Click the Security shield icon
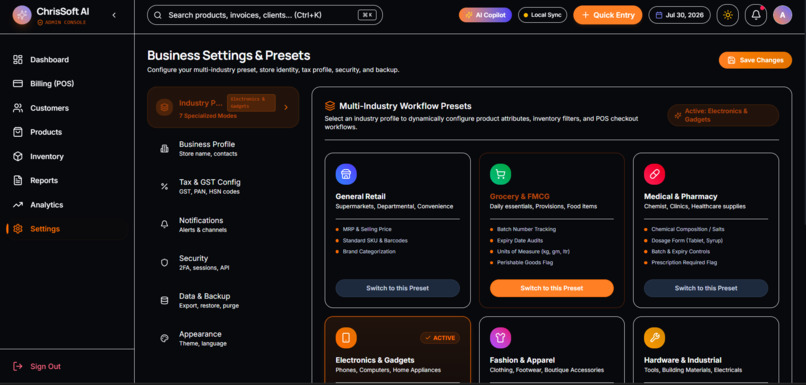Viewport: 806px width, 385px height. pyautogui.click(x=164, y=263)
